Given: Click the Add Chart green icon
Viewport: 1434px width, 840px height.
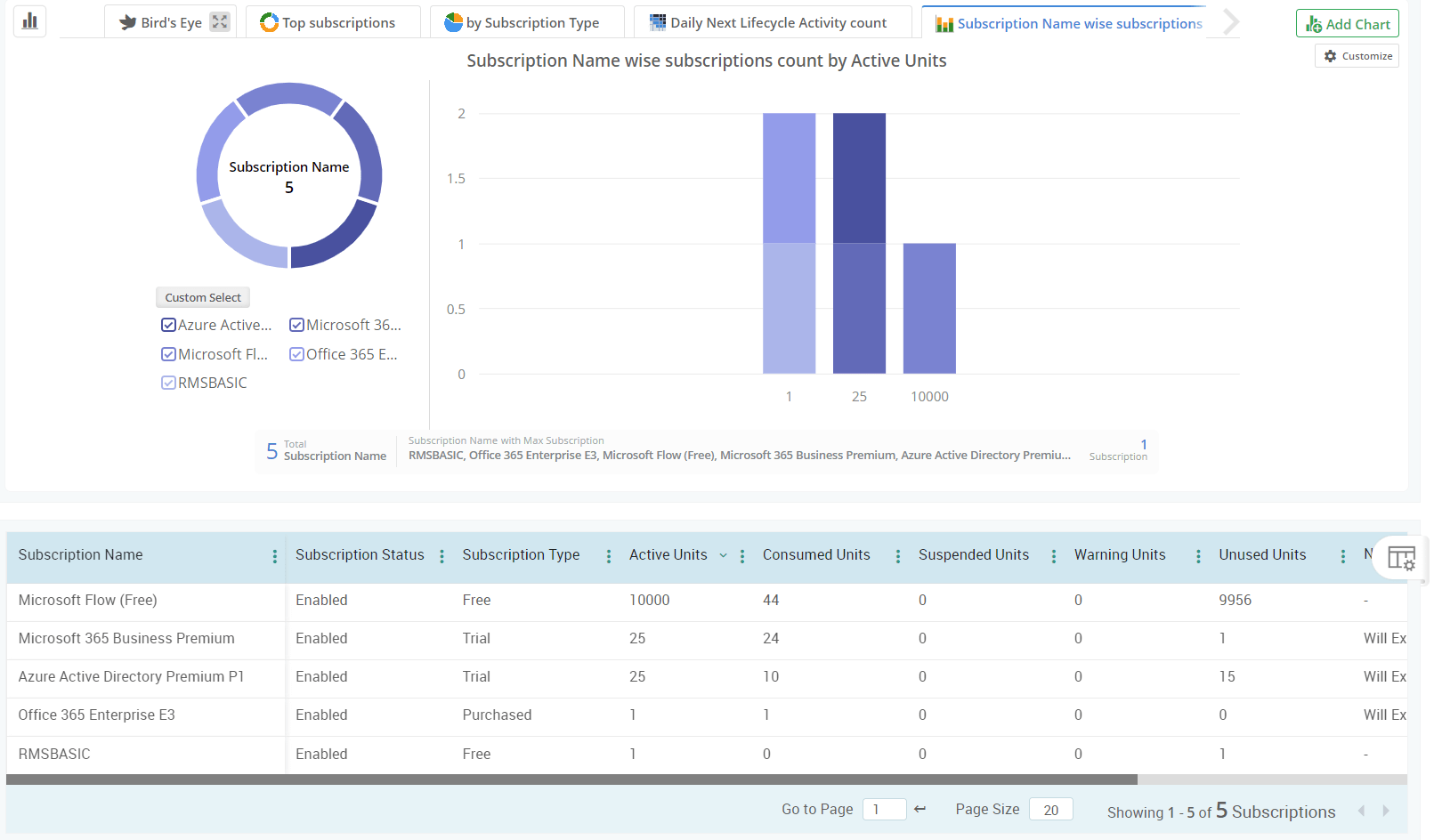Looking at the screenshot, I should click(1314, 24).
